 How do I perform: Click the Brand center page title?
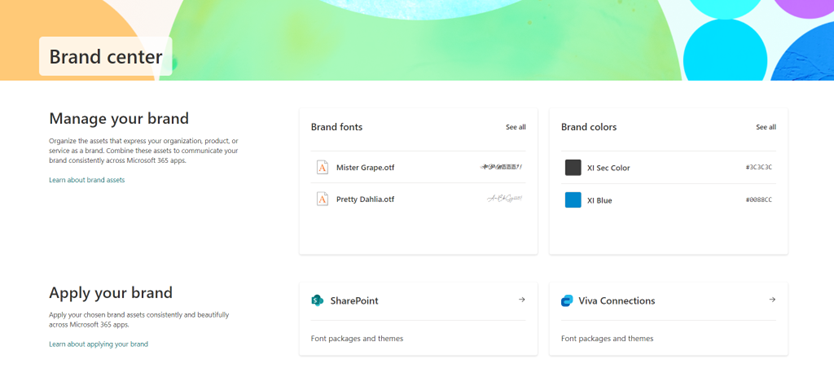point(105,56)
